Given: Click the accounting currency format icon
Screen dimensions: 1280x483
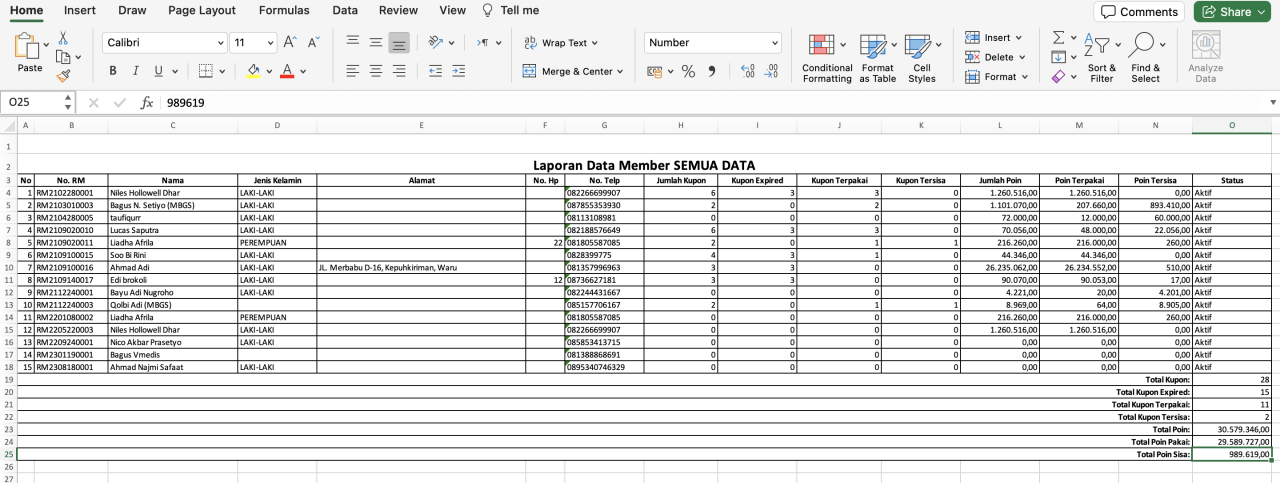Looking at the screenshot, I should 654,71.
